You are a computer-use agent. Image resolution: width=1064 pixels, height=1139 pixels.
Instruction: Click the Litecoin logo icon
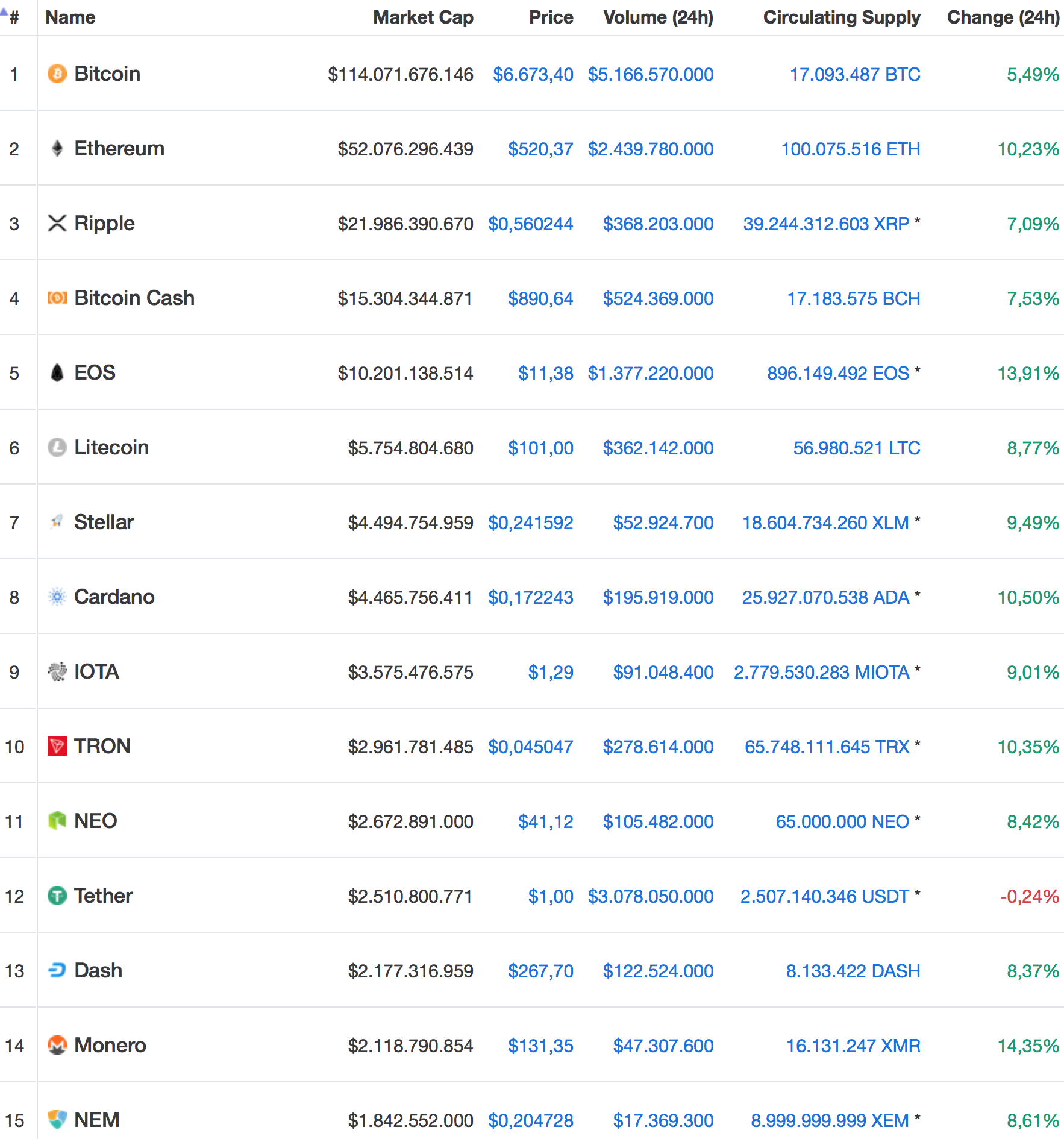coord(57,447)
